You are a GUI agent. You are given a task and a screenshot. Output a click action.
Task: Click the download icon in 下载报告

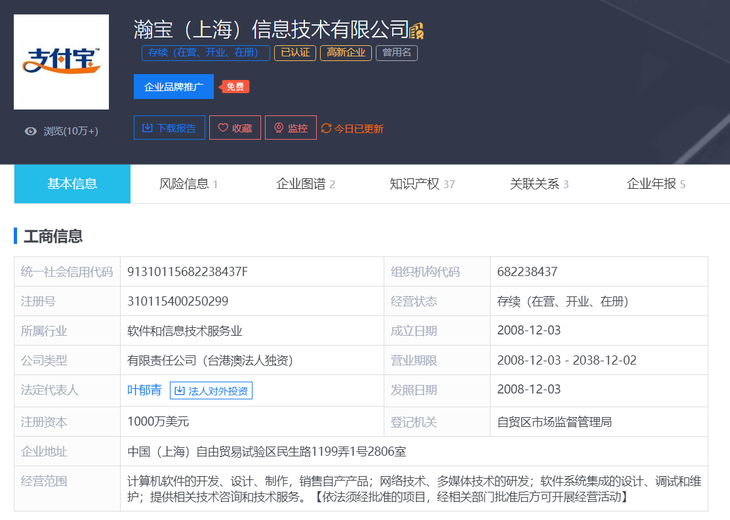coord(147,128)
